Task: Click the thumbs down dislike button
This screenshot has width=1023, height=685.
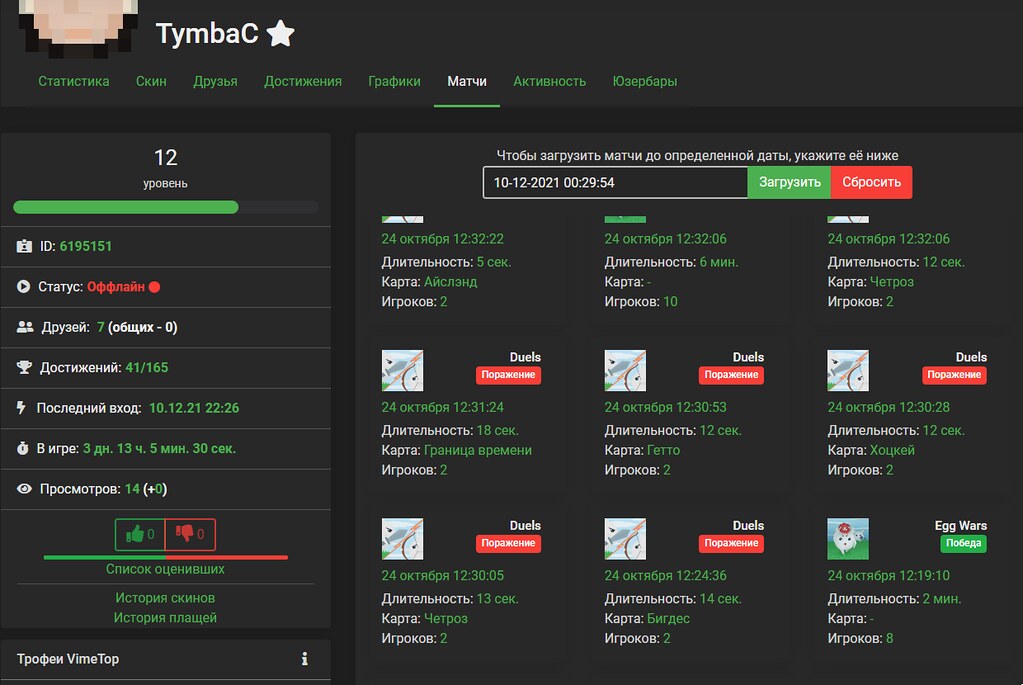Action: 190,535
